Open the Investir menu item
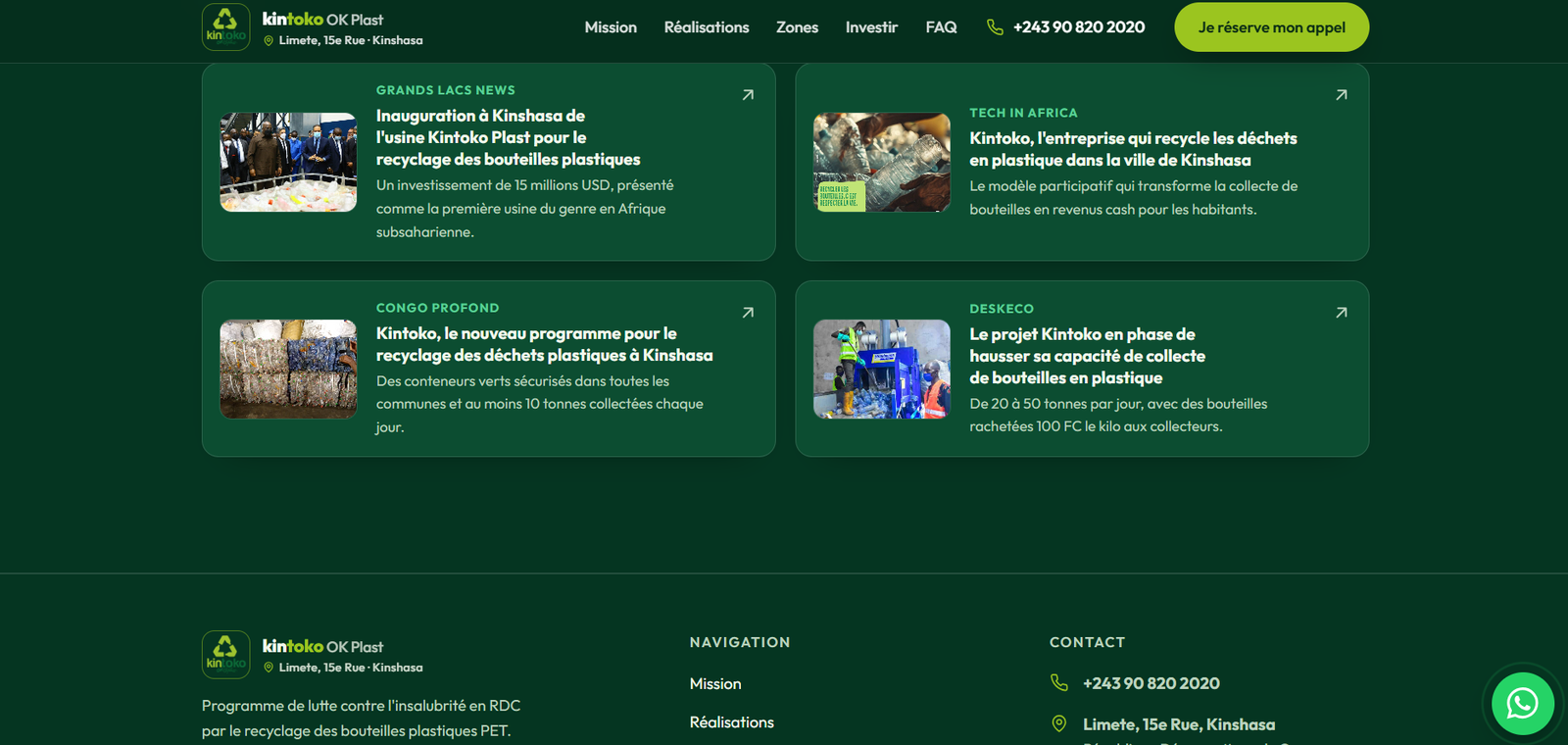Viewport: 1568px width, 745px height. coord(871,27)
